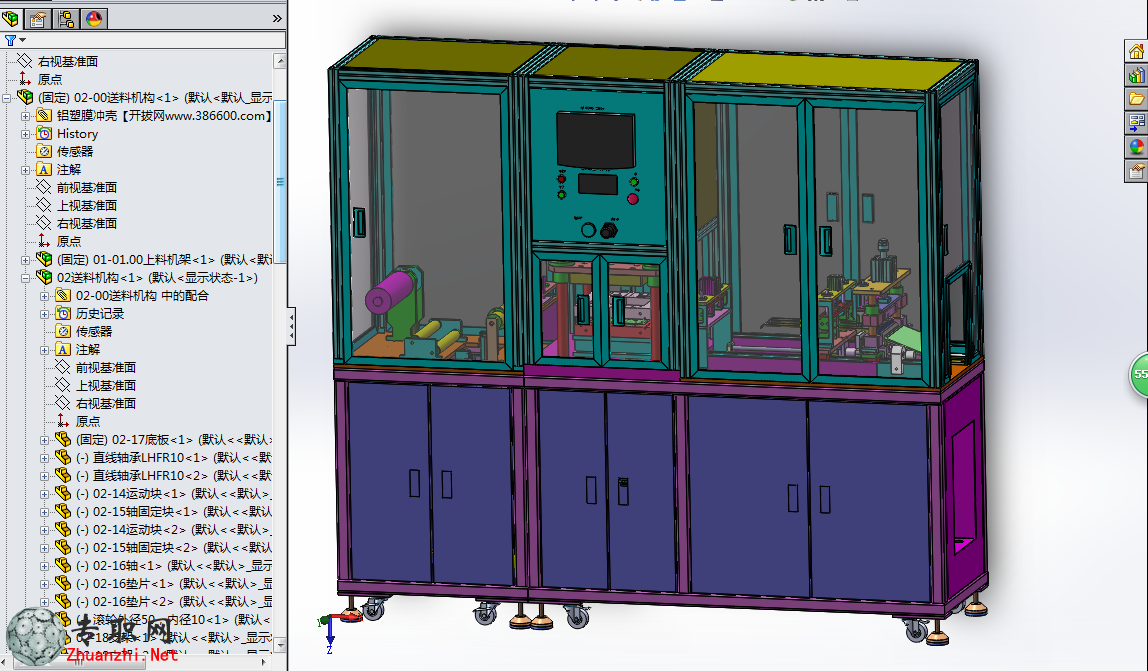Select 铝塑膜冲壳【开拔网www.386600.com】 tree item
The image size is (1148, 671).
click(x=164, y=116)
